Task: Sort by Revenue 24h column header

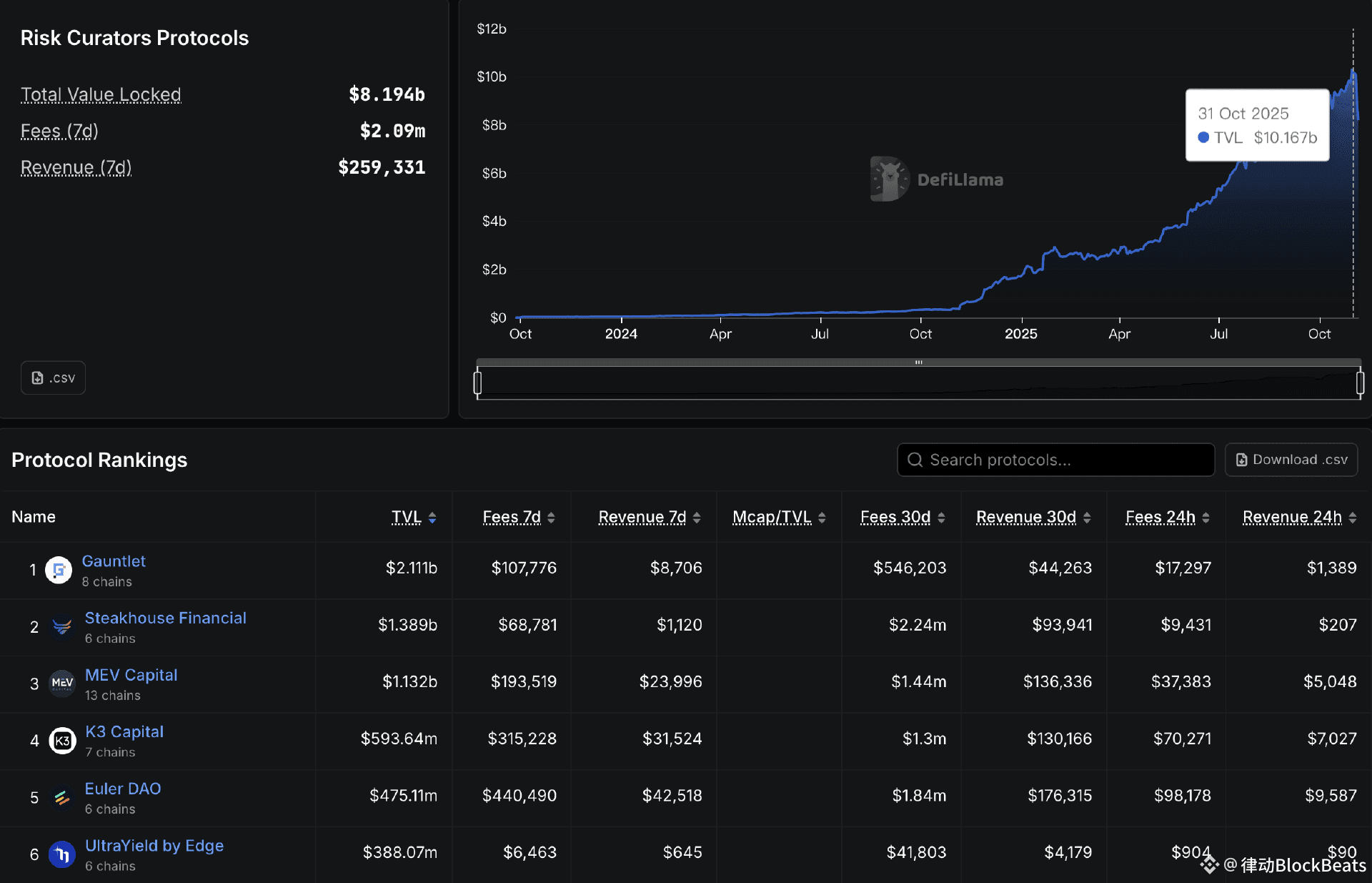Action: coord(1292,517)
